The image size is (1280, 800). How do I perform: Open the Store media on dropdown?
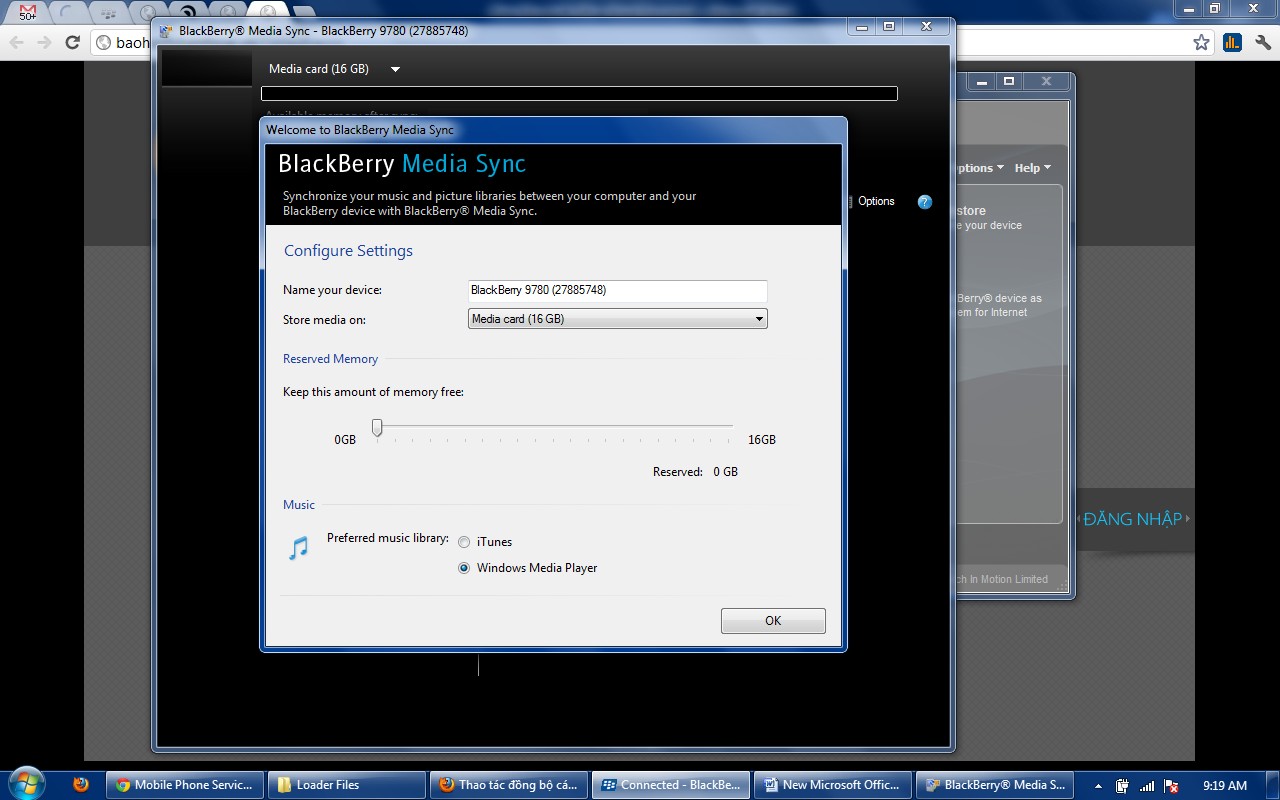pyautogui.click(x=618, y=319)
